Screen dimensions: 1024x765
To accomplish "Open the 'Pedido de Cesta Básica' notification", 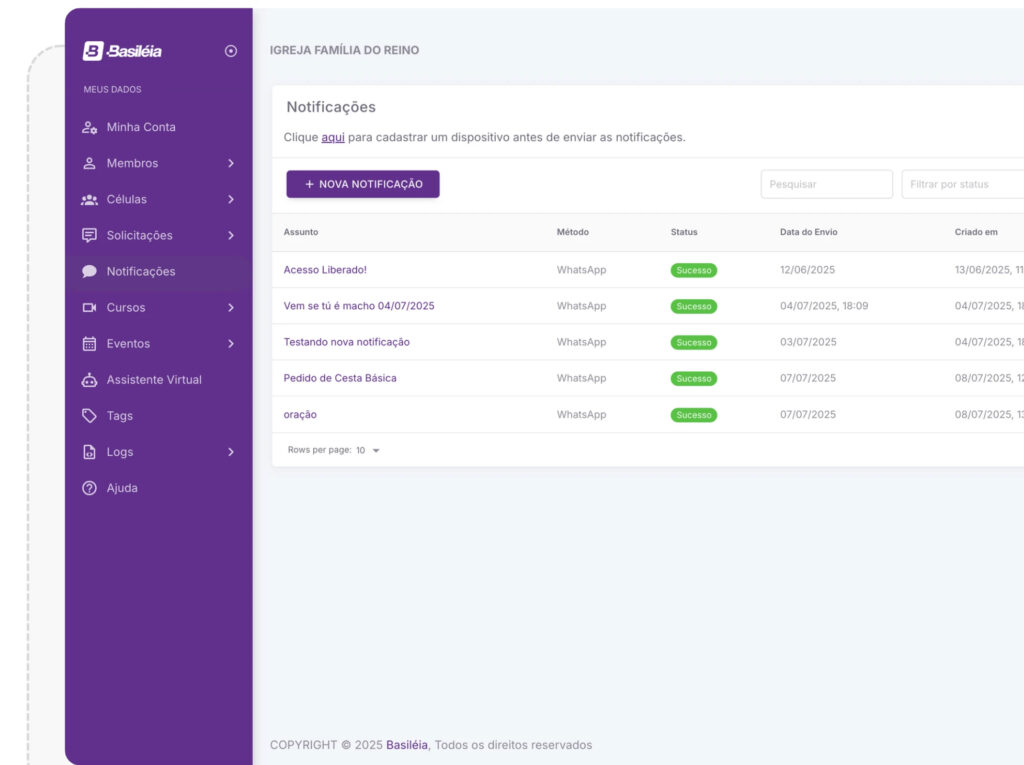I will click(x=340, y=378).
